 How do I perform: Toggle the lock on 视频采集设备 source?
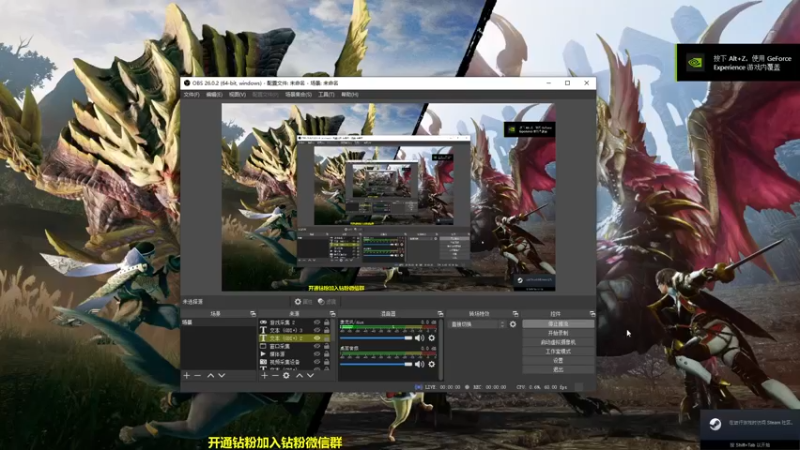tap(327, 362)
